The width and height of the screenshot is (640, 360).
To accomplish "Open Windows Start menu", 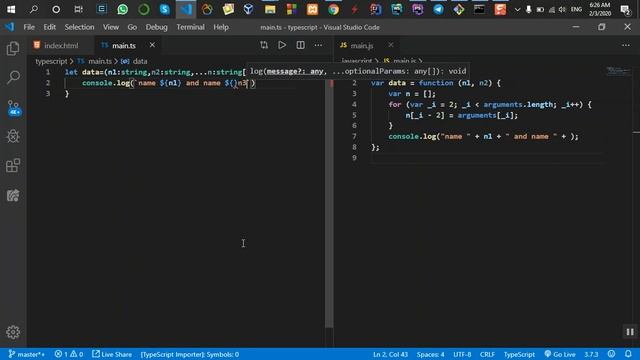I will (11, 9).
